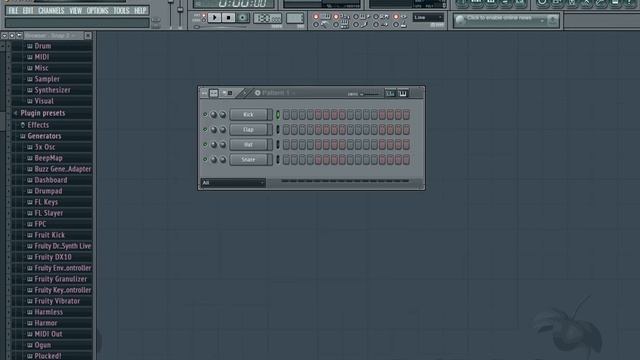Select the Clap channel selector LED
Viewport: 640px width, 360px height.
point(278,130)
